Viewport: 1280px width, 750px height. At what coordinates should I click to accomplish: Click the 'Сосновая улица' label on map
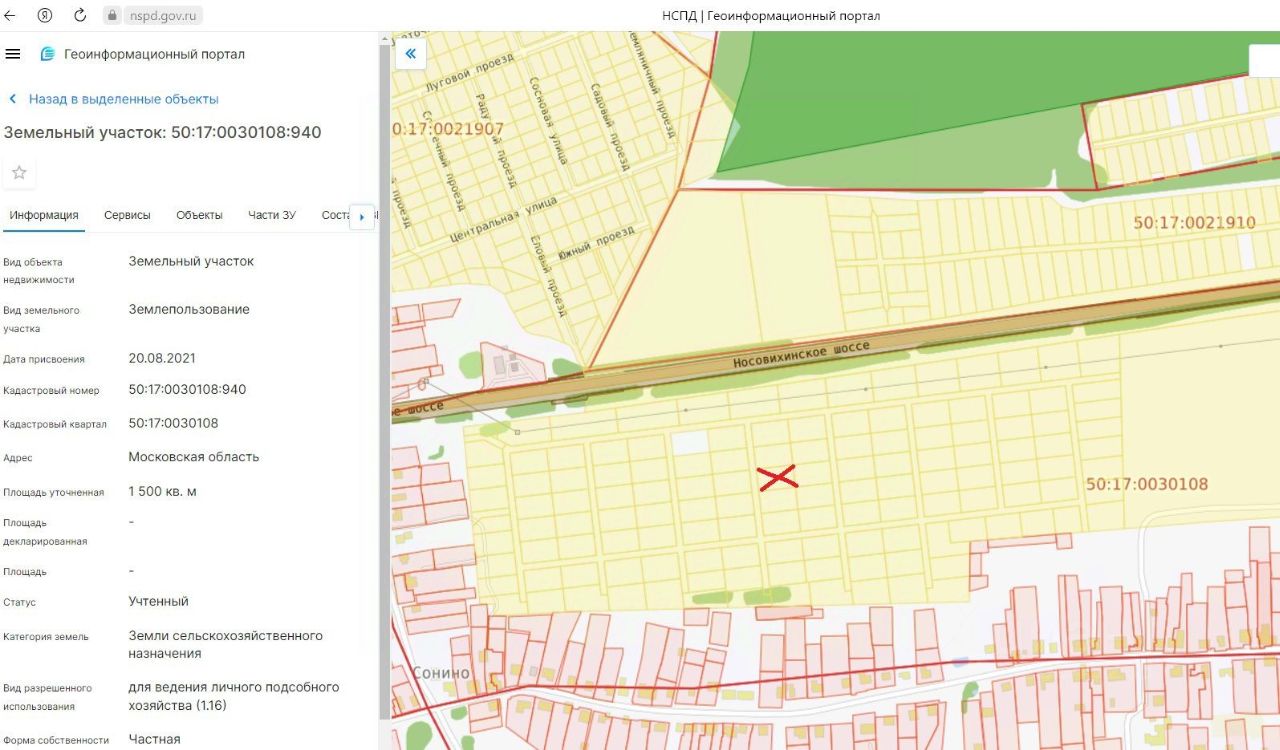tap(549, 120)
